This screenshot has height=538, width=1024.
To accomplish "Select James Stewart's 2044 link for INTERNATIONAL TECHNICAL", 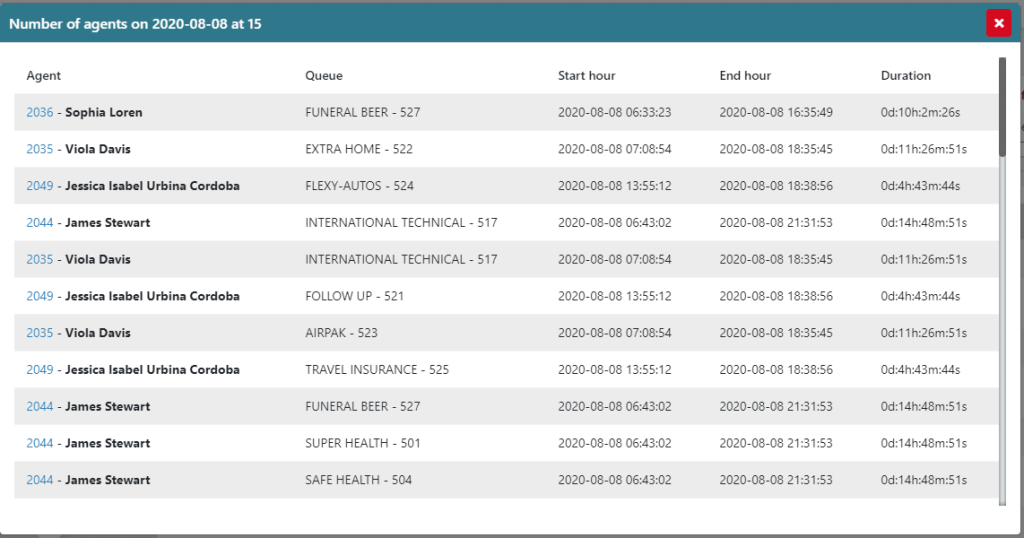I will [x=40, y=223].
